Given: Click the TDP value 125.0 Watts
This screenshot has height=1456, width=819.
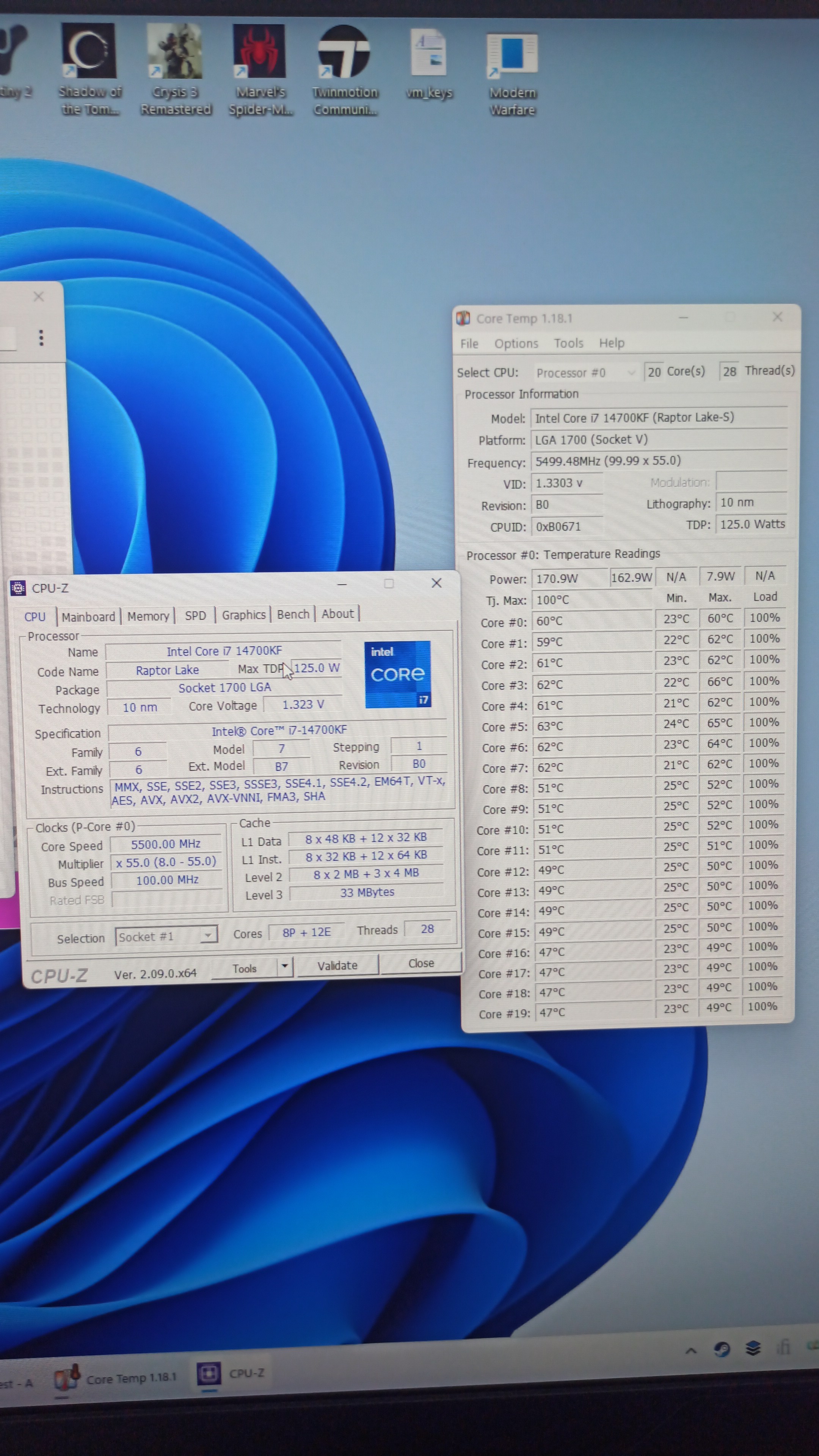Looking at the screenshot, I should click(752, 524).
